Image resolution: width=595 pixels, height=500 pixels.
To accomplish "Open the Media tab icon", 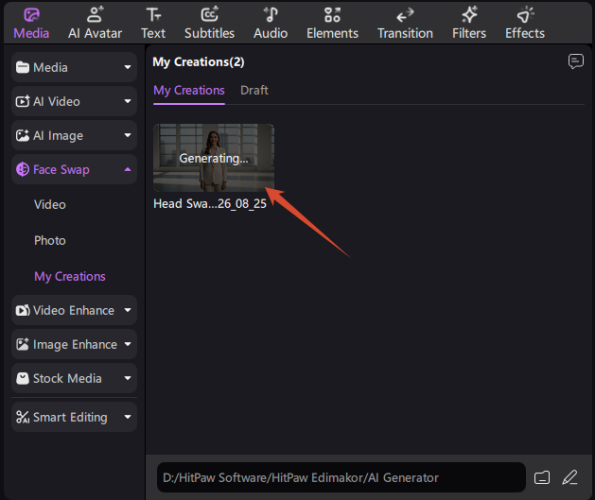I will pyautogui.click(x=31, y=15).
